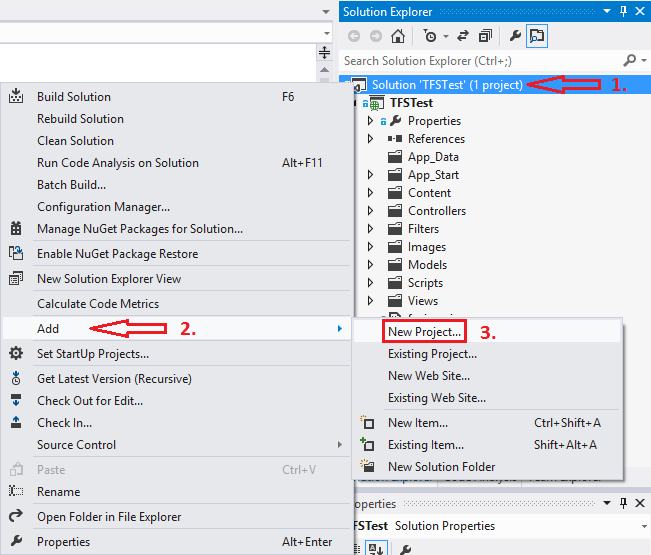Click the Home icon in Solution Explorer toolbar
This screenshot has height=555, width=651.
[398, 36]
